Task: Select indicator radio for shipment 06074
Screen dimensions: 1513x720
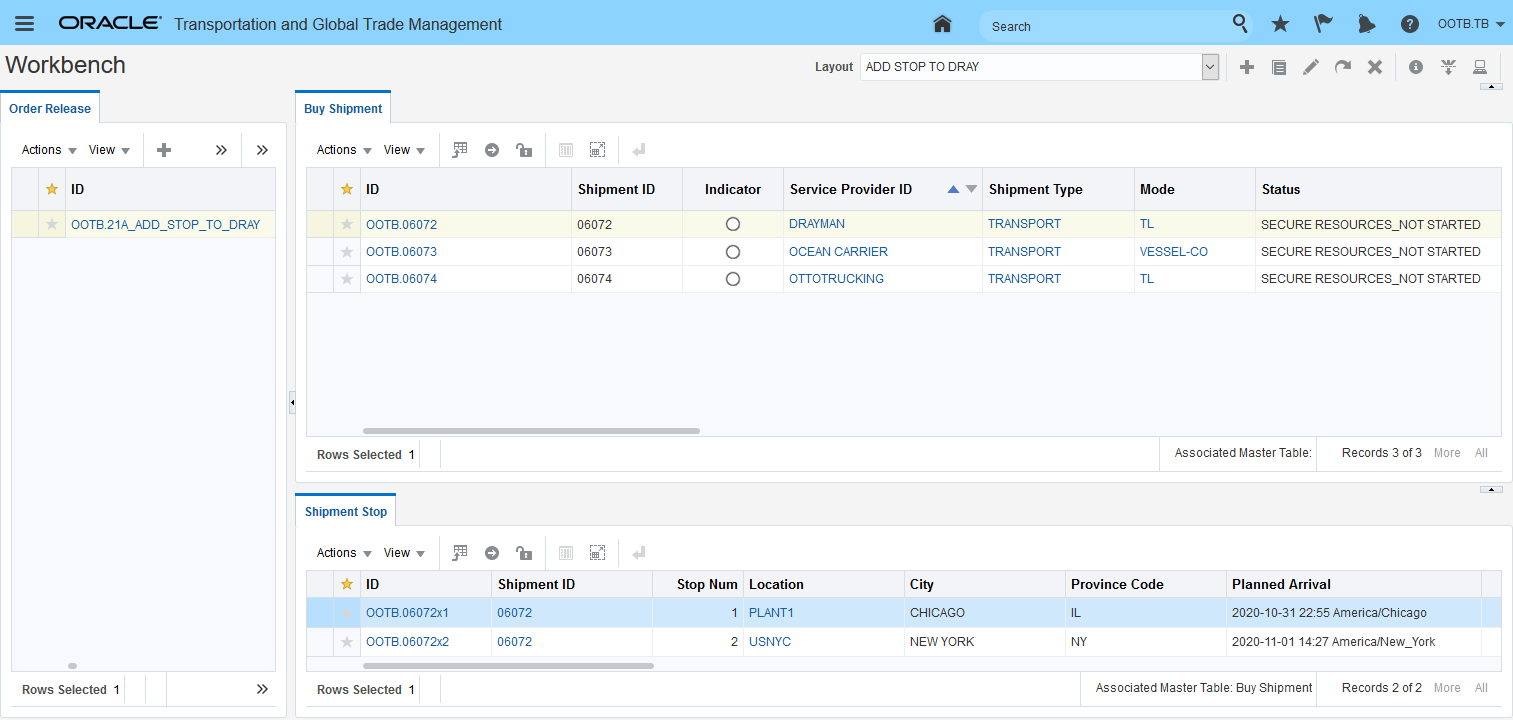Action: click(733, 279)
